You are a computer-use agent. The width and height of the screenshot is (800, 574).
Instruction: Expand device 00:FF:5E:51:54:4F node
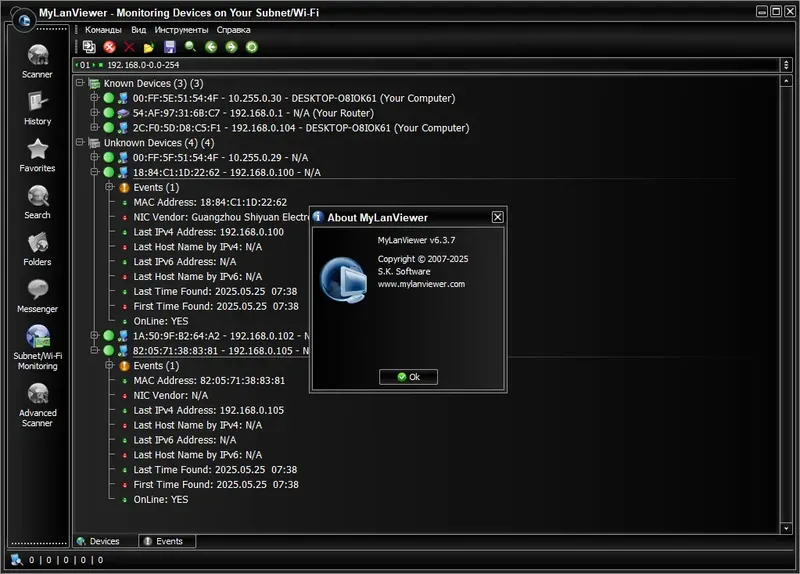tap(94, 97)
